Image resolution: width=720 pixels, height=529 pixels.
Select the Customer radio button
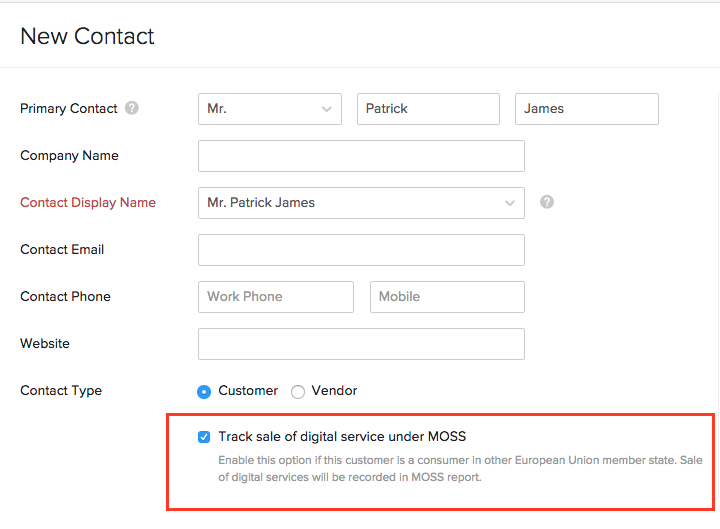click(204, 392)
